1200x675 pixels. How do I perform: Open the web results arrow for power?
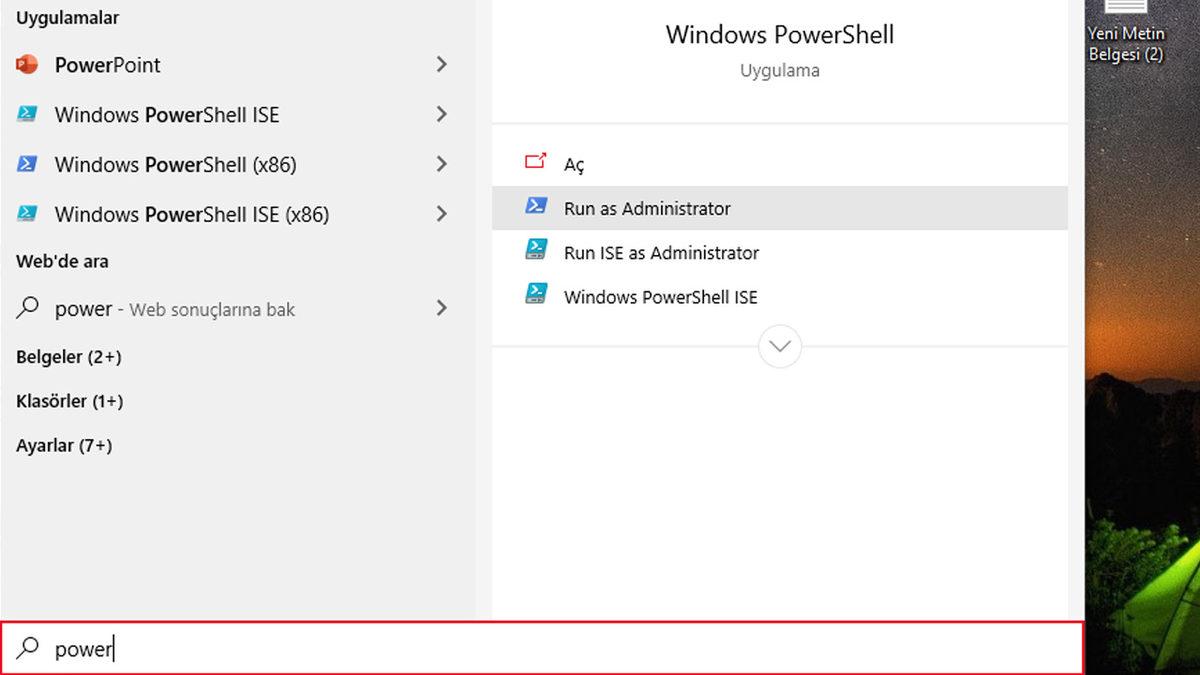pyautogui.click(x=441, y=309)
